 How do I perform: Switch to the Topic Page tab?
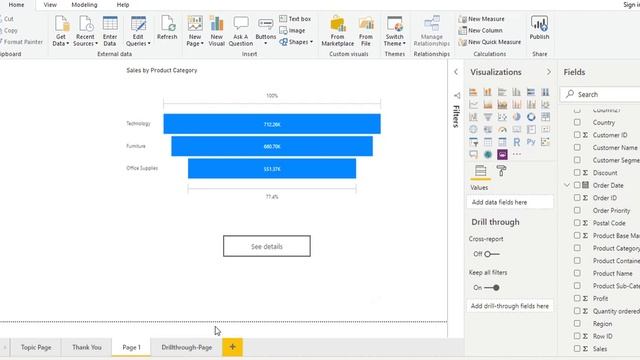[x=36, y=347]
